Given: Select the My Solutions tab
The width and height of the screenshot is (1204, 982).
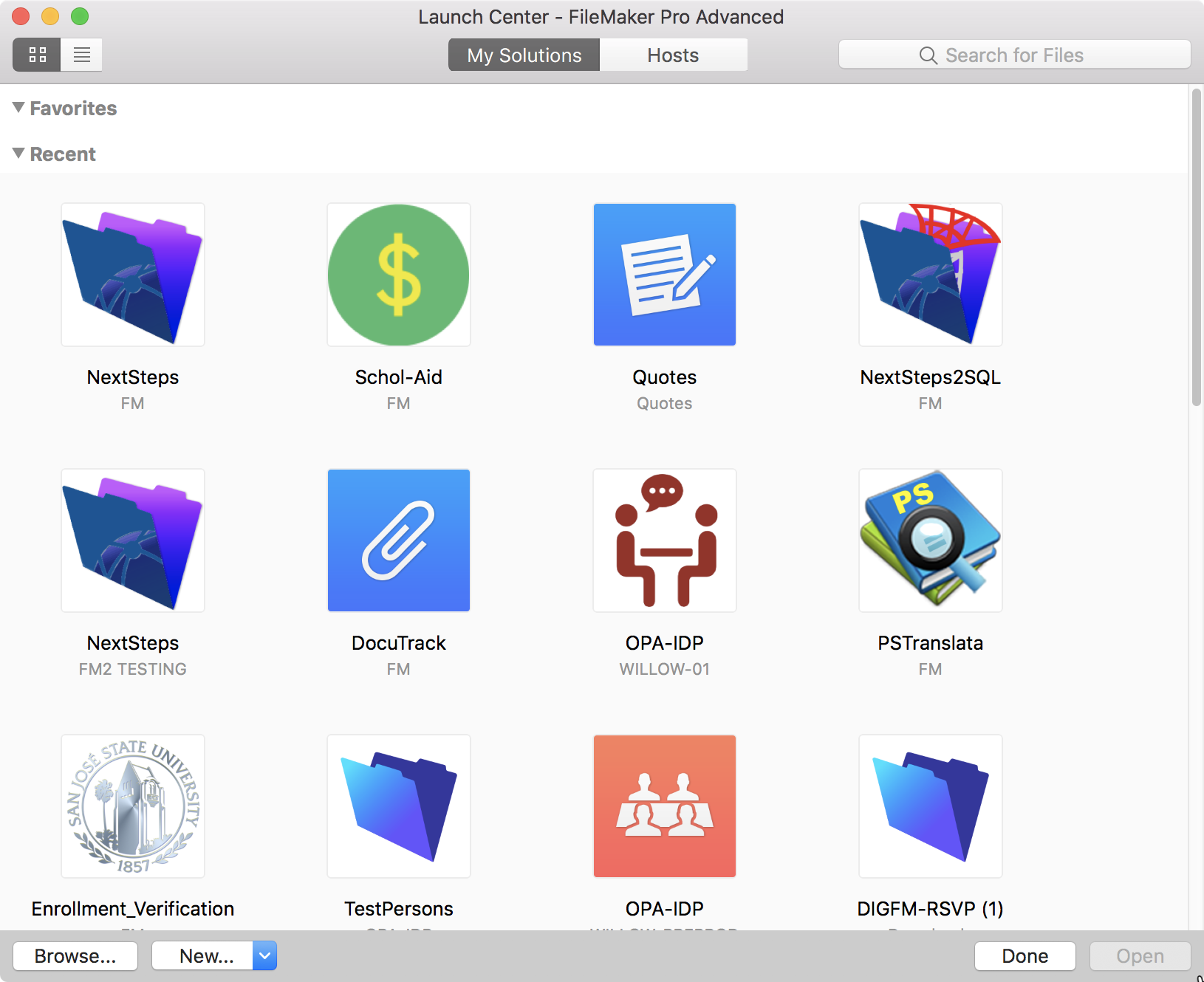Looking at the screenshot, I should coord(524,55).
